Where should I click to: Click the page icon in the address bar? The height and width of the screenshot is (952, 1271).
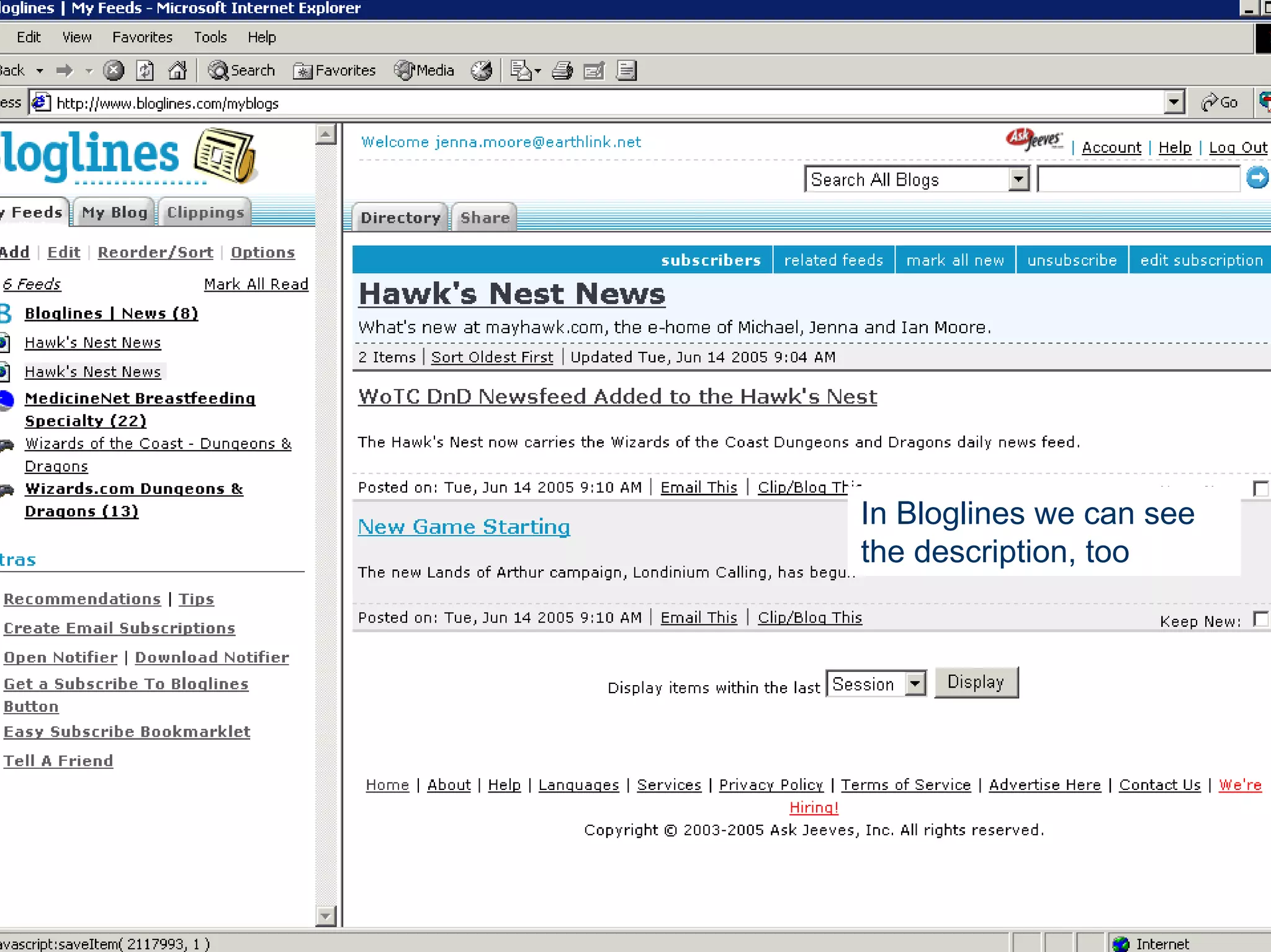click(x=41, y=102)
